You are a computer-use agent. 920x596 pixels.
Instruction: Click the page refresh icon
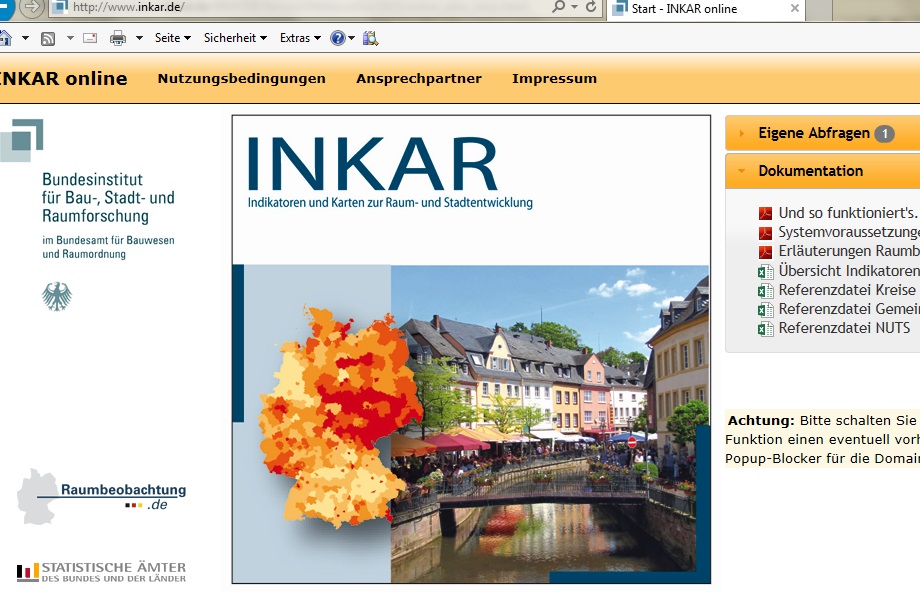pos(591,7)
